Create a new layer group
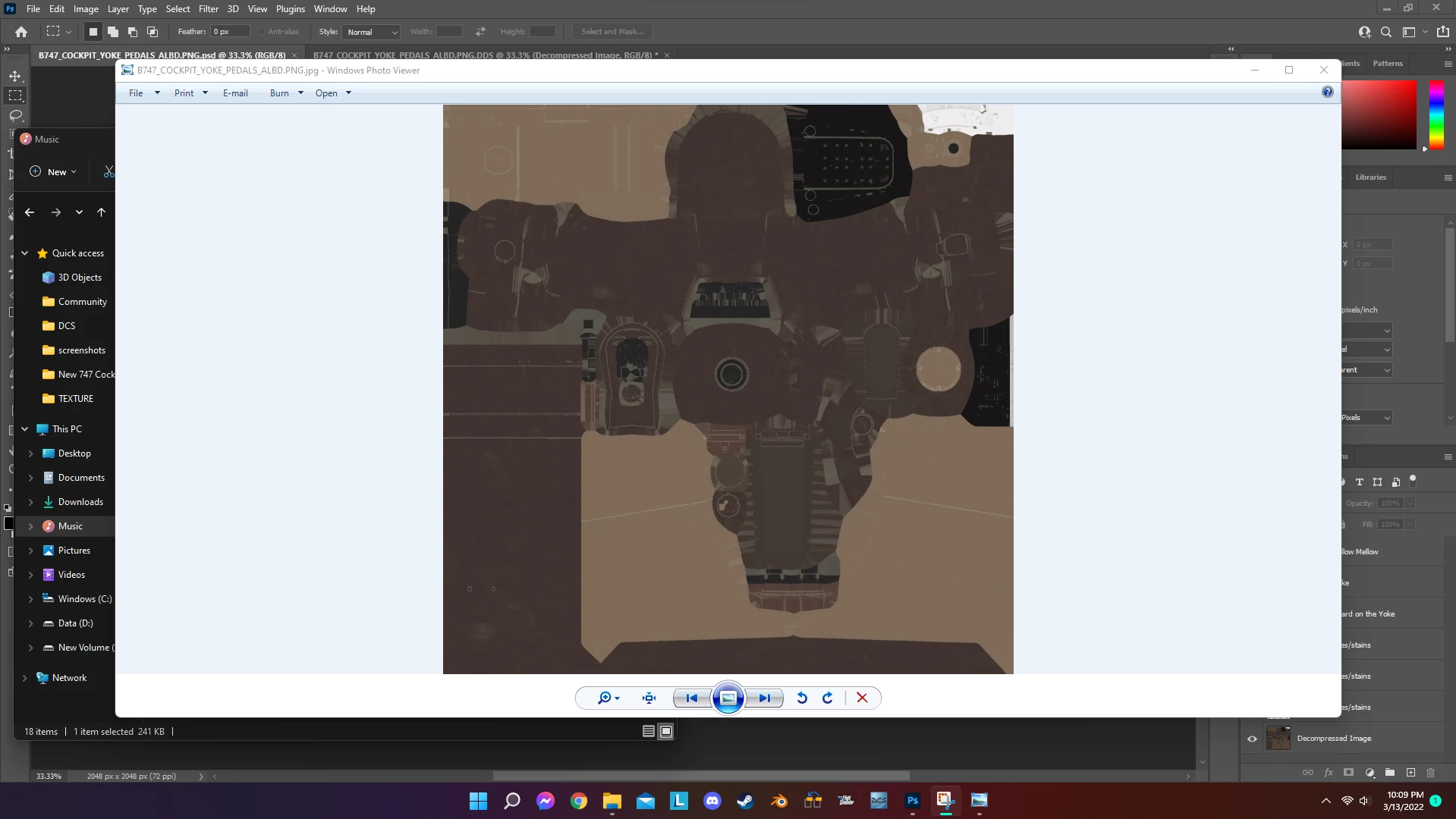Image resolution: width=1456 pixels, height=819 pixels. (x=1390, y=773)
